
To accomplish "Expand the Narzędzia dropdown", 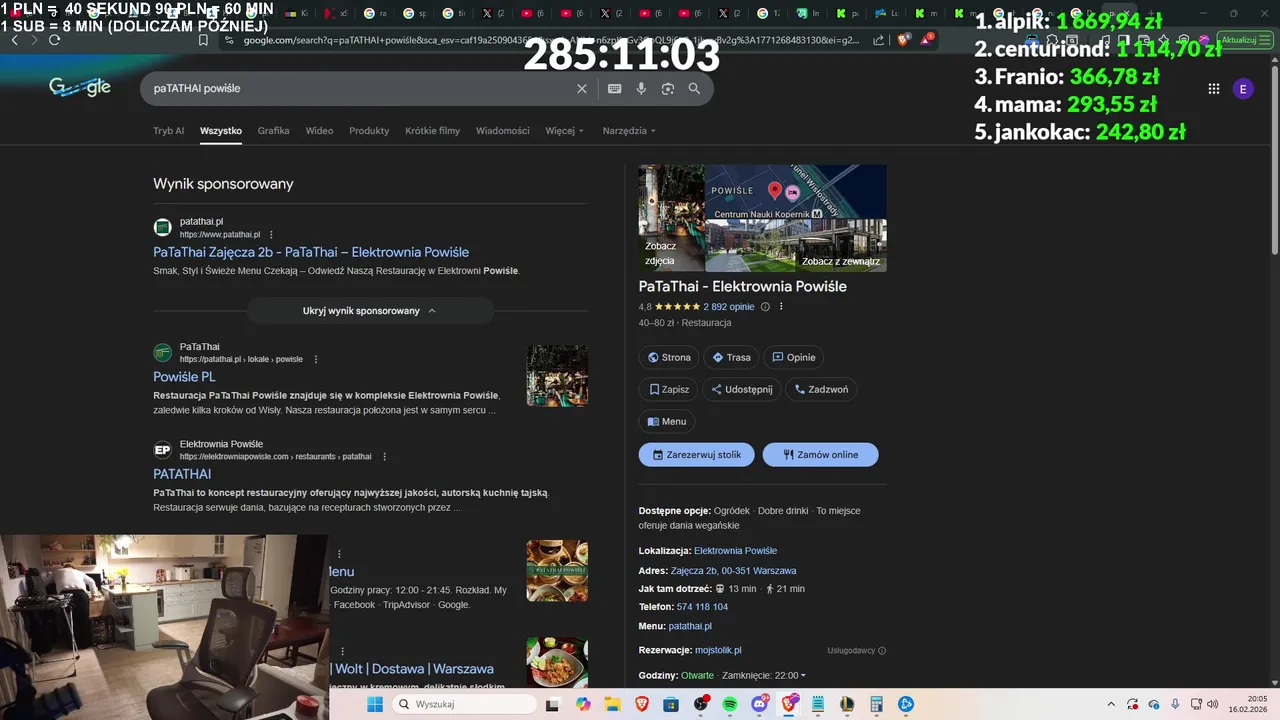I will [629, 131].
